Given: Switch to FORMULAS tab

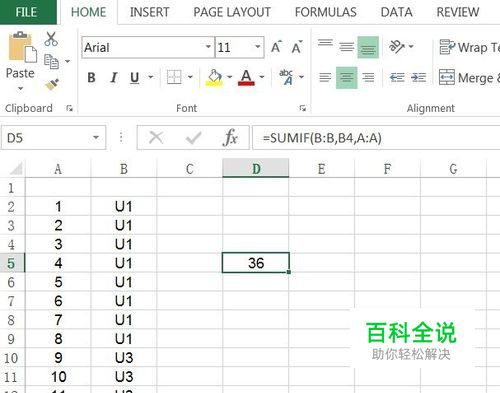Looking at the screenshot, I should (x=326, y=12).
